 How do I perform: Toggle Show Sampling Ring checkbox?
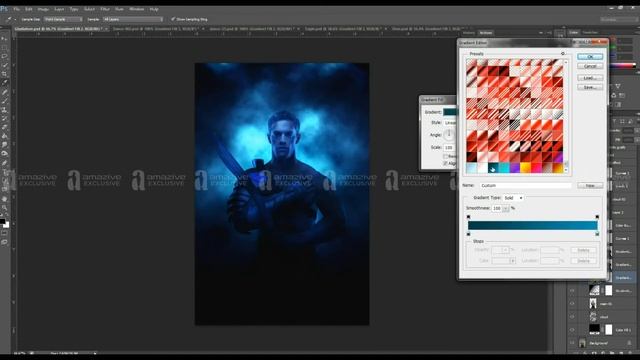[x=173, y=19]
